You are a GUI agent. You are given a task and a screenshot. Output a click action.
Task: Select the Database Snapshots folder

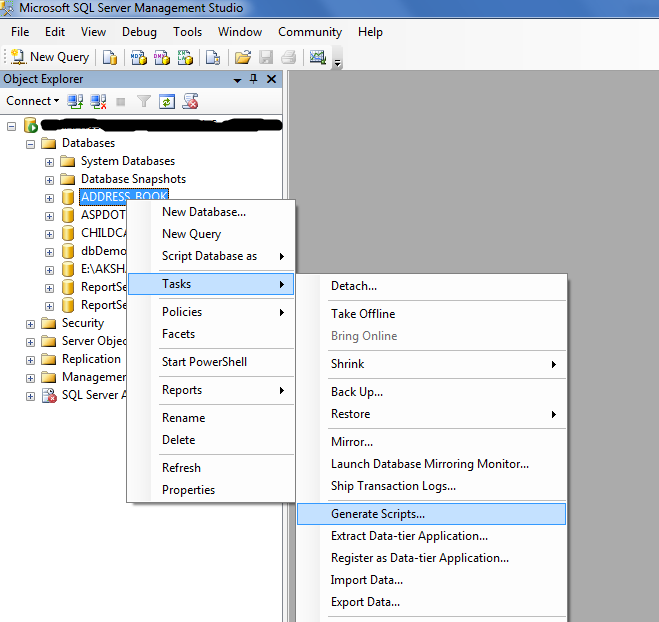(x=133, y=179)
